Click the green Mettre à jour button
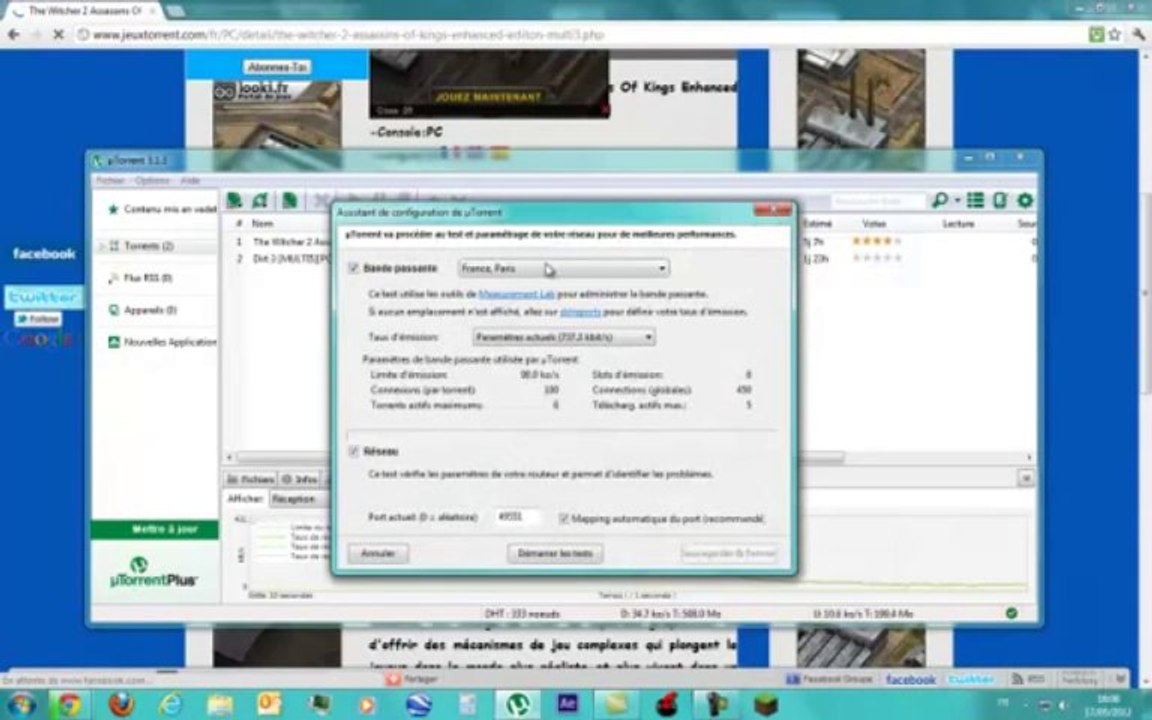1152x720 pixels. point(155,529)
